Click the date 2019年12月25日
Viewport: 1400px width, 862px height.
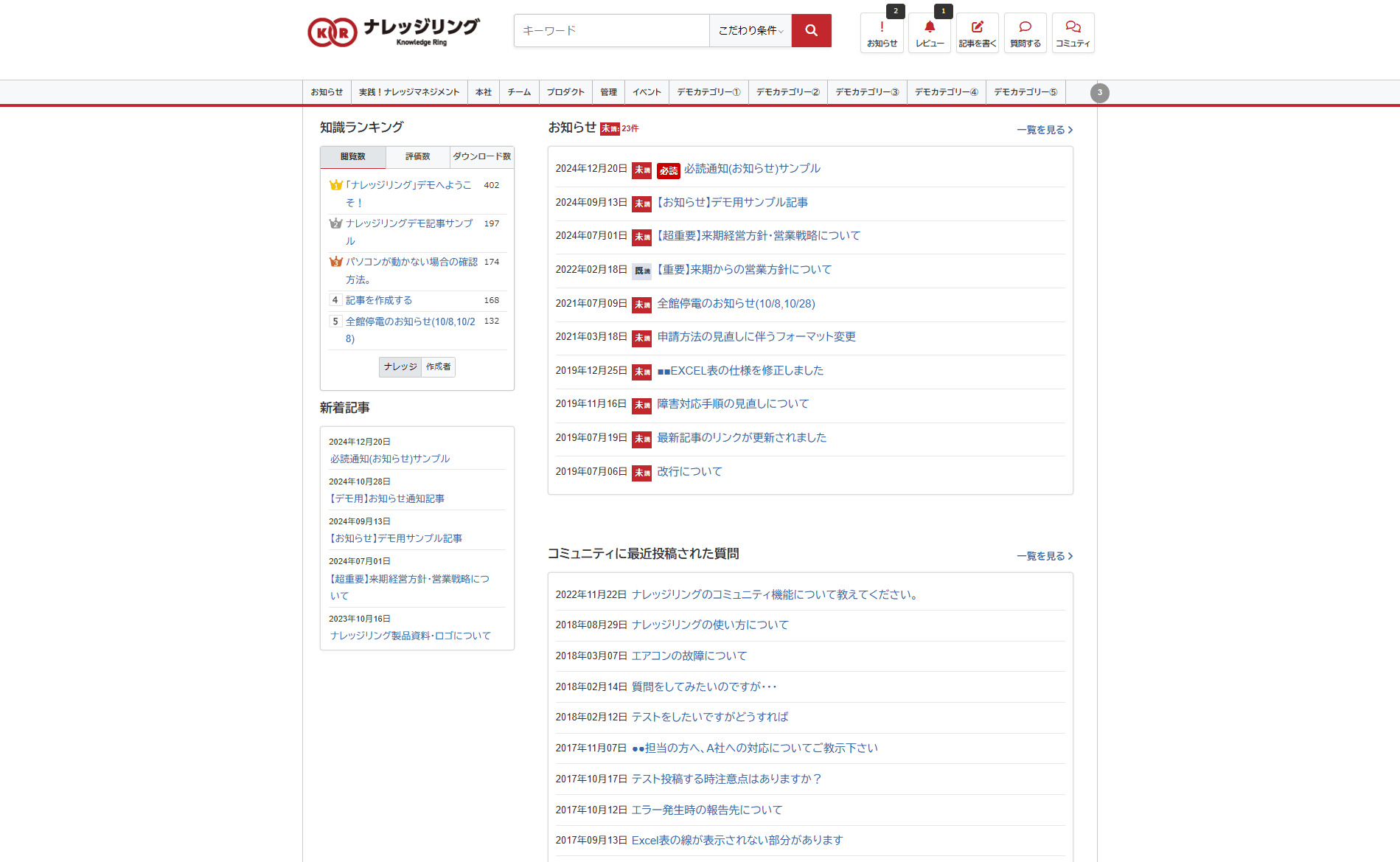[x=591, y=371]
